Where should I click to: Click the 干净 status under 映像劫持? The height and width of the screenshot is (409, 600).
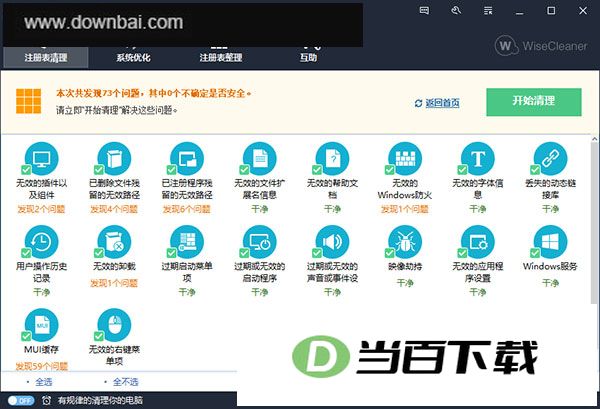pos(405,283)
